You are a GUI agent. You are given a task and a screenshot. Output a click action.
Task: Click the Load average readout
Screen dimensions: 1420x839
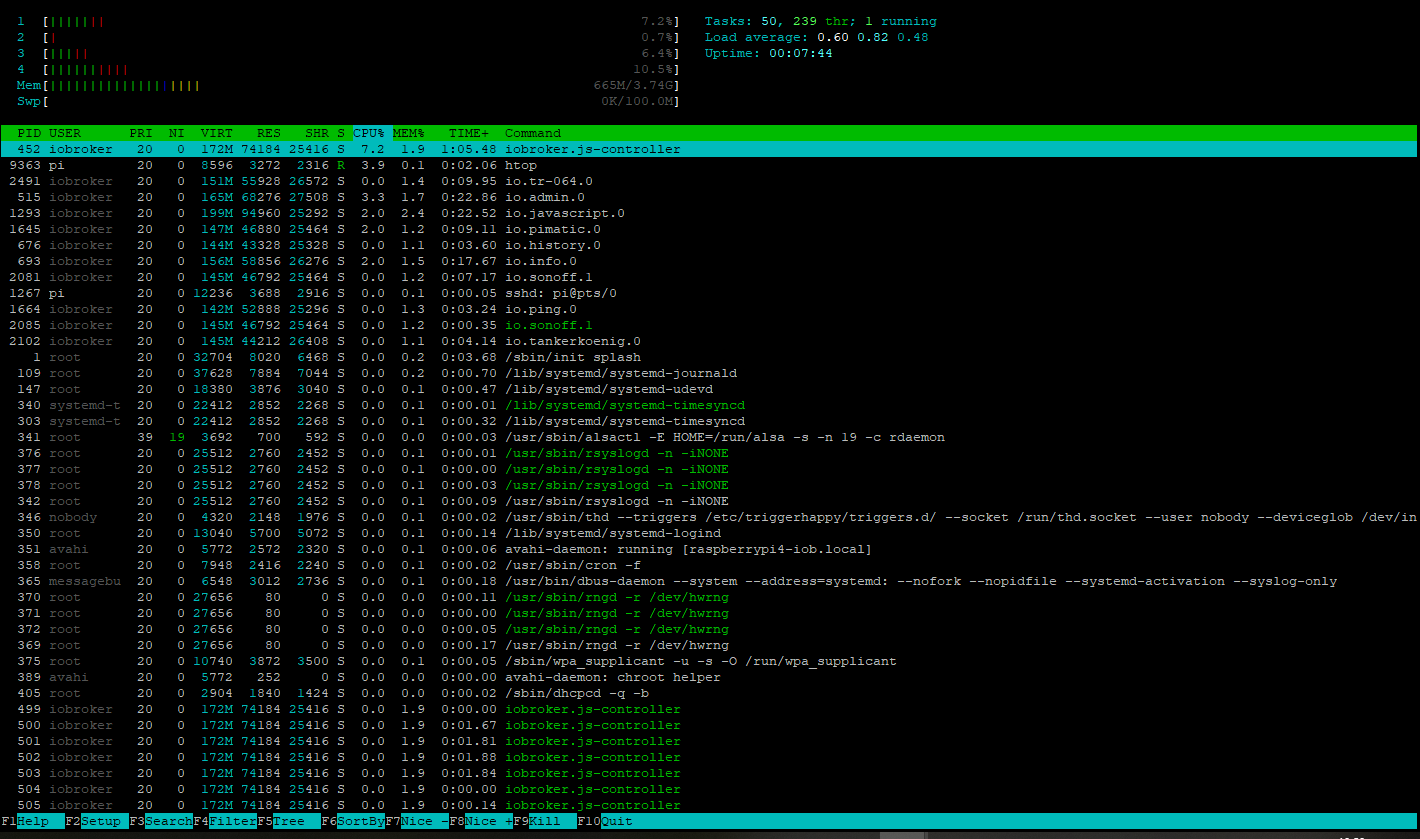tap(817, 37)
